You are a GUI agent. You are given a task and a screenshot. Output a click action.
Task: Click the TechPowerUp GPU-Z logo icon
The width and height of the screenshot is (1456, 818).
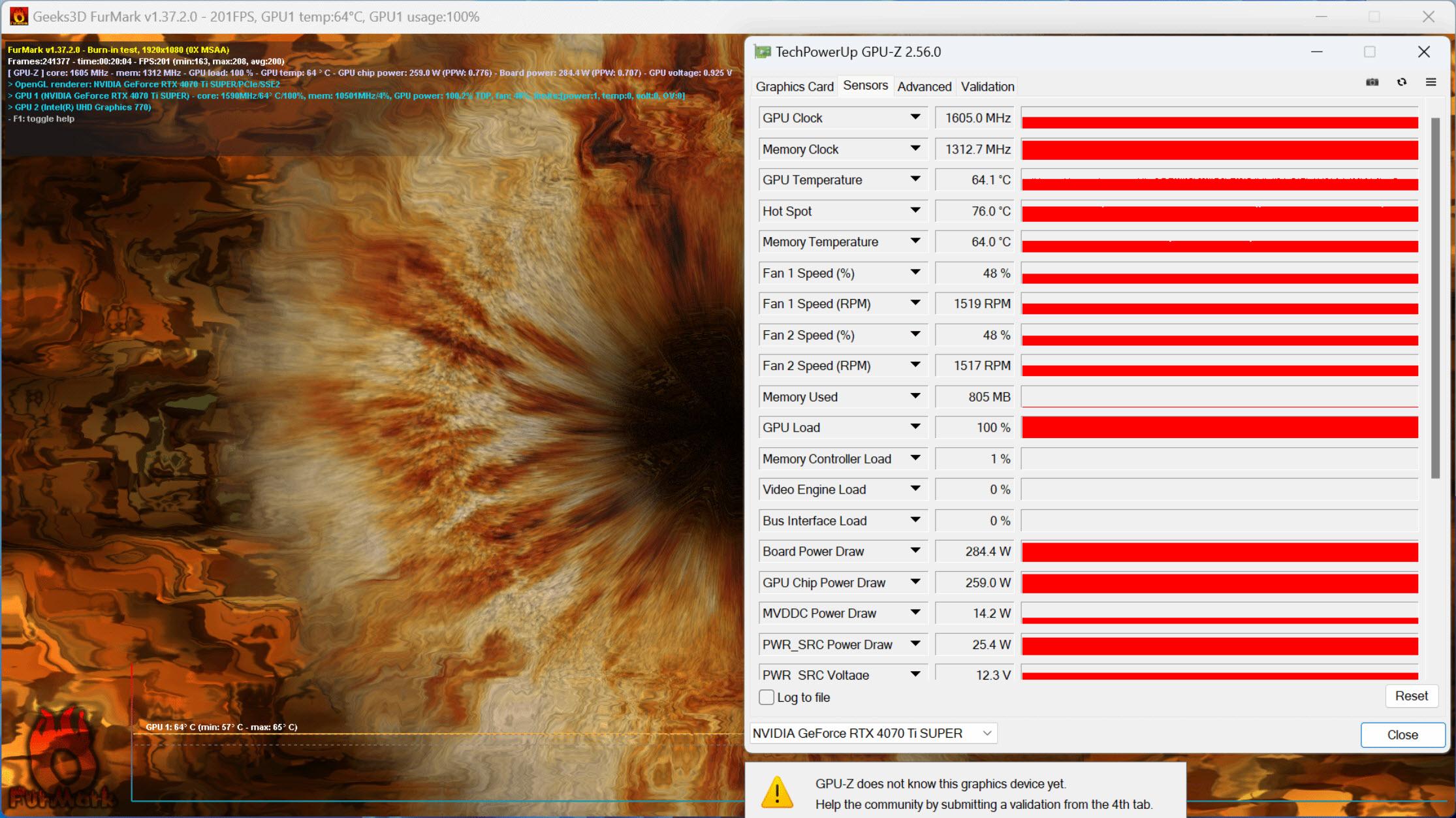click(x=762, y=52)
